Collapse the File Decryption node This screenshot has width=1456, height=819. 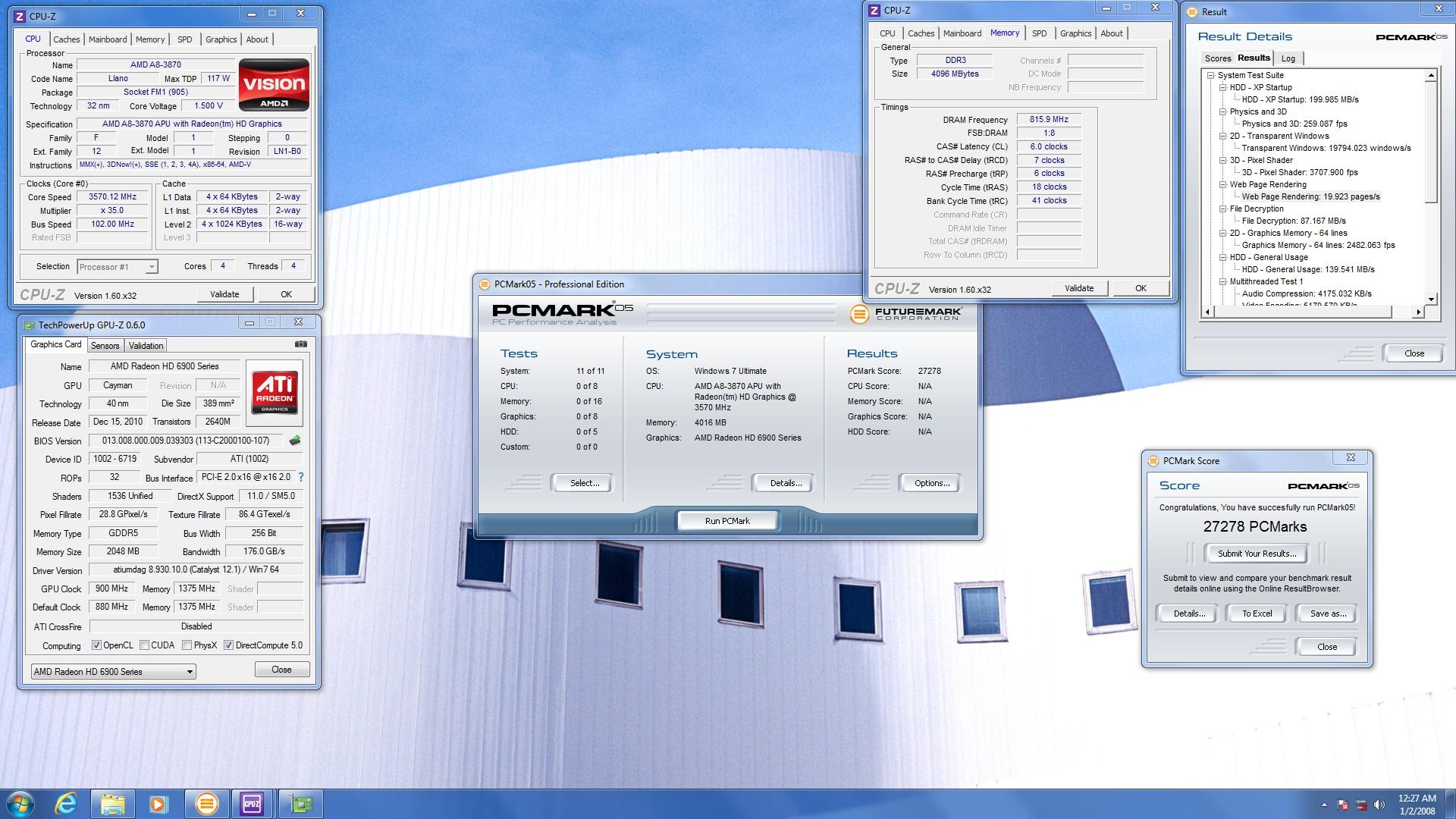click(1223, 209)
